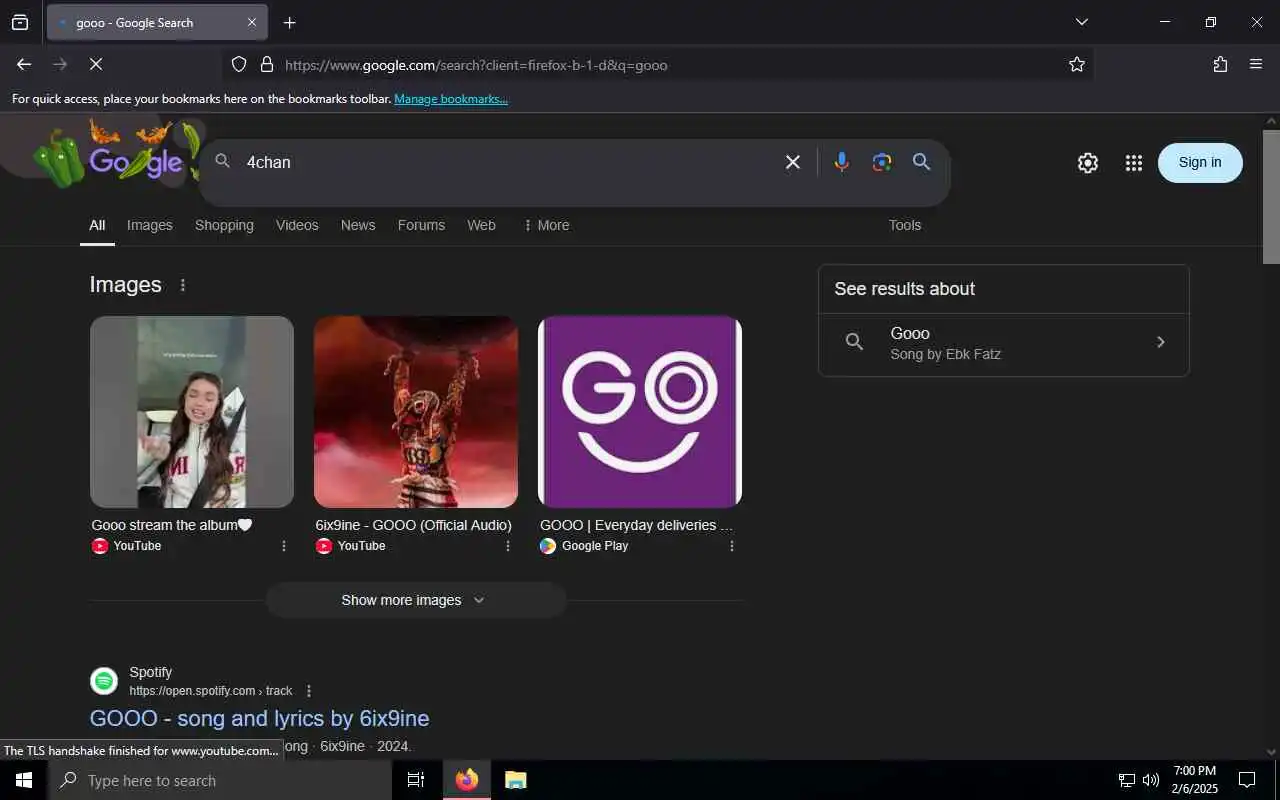Switch to the Images tab
Viewport: 1280px width, 800px height.
coord(150,226)
